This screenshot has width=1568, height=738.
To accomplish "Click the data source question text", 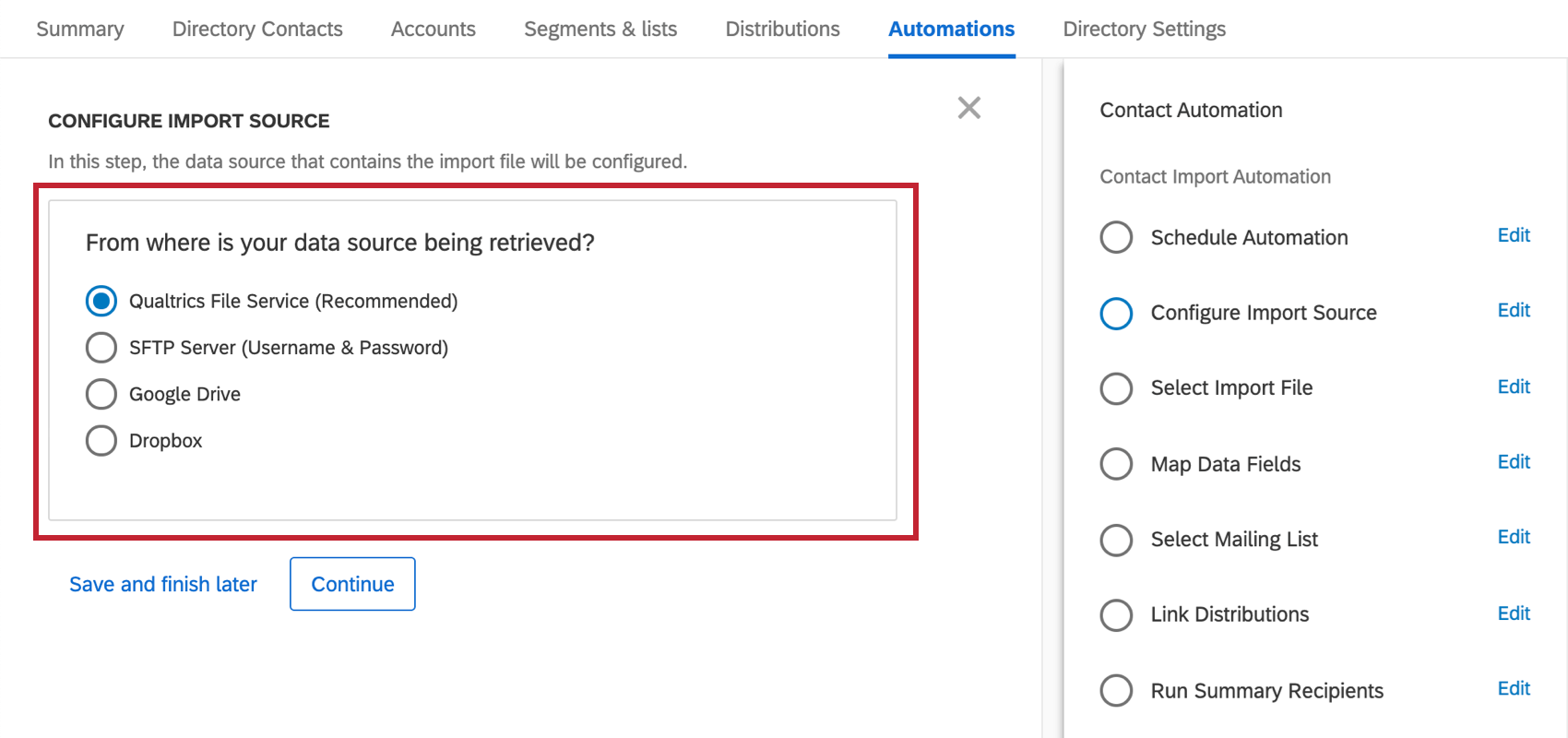I will [339, 243].
